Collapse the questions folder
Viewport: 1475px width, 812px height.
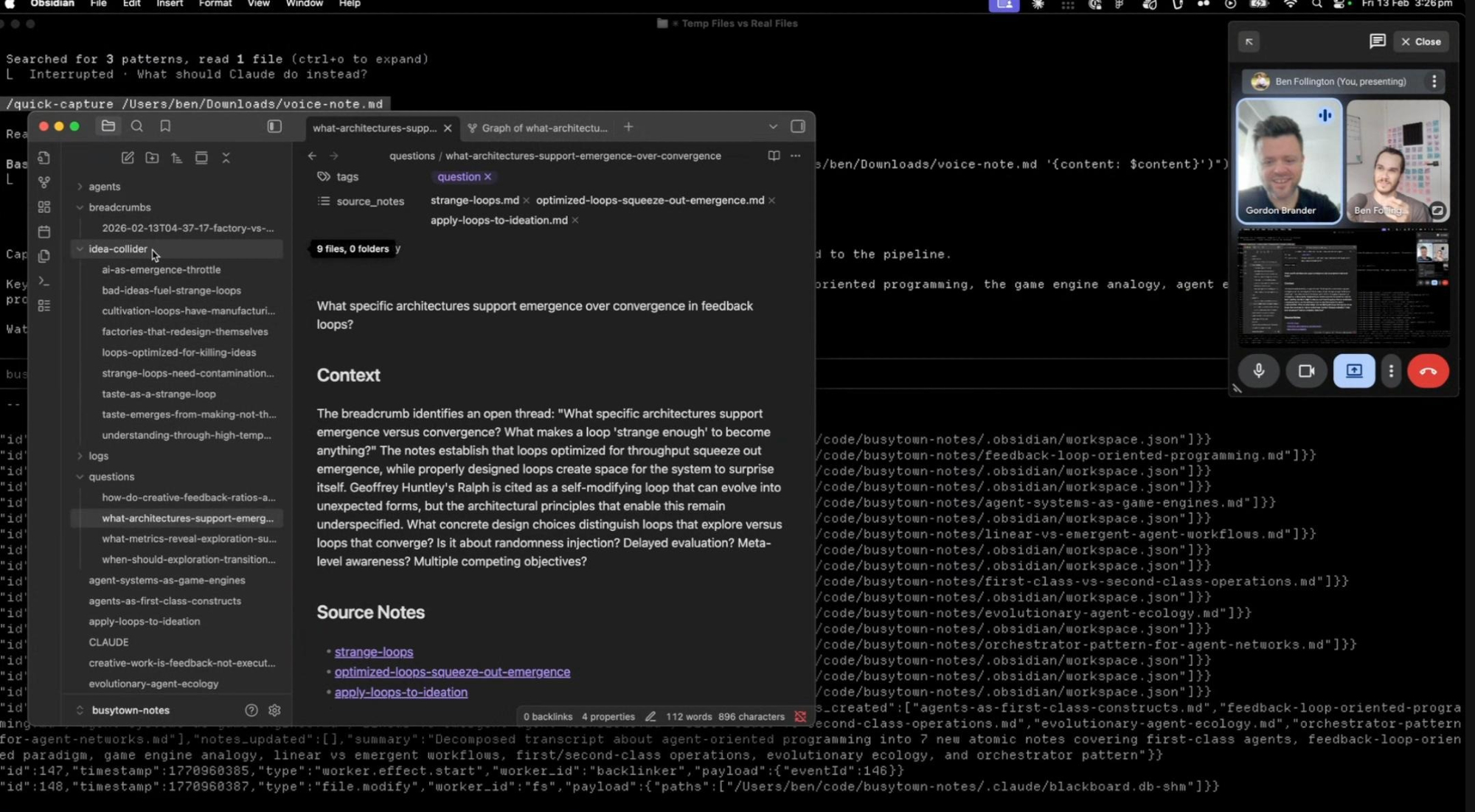pyautogui.click(x=111, y=476)
